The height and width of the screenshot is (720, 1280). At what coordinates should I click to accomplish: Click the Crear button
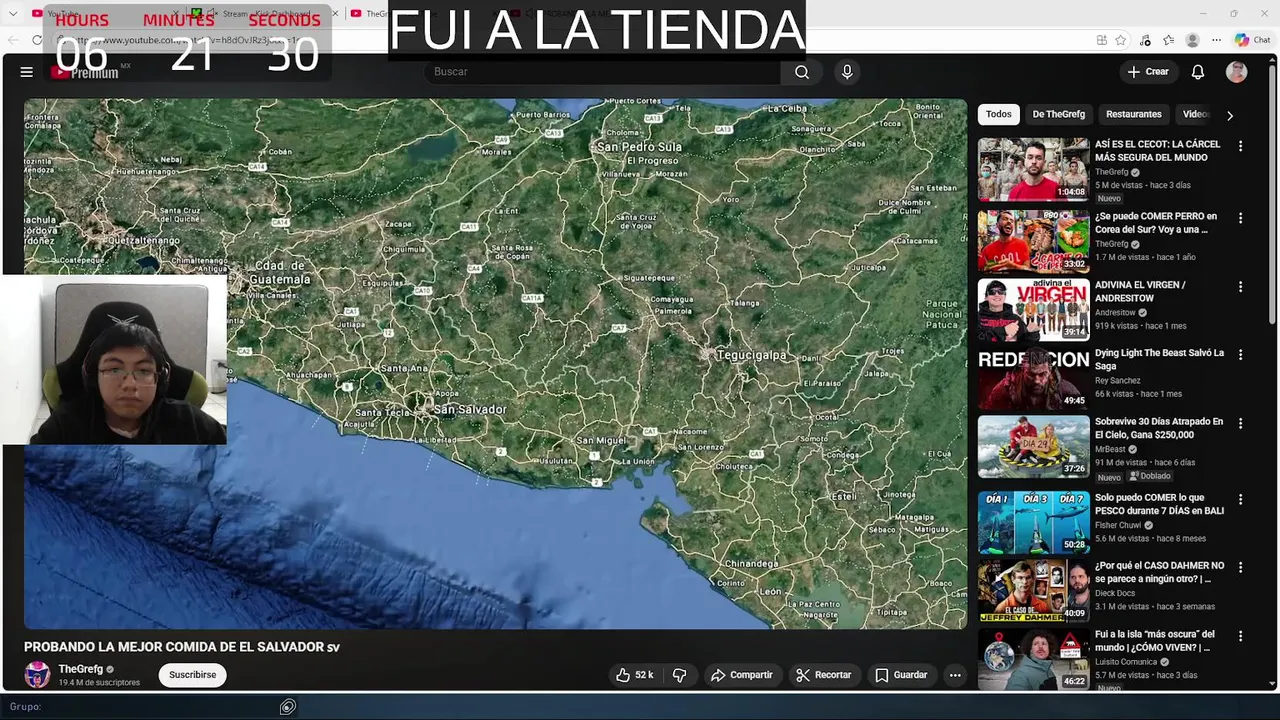click(x=1148, y=72)
